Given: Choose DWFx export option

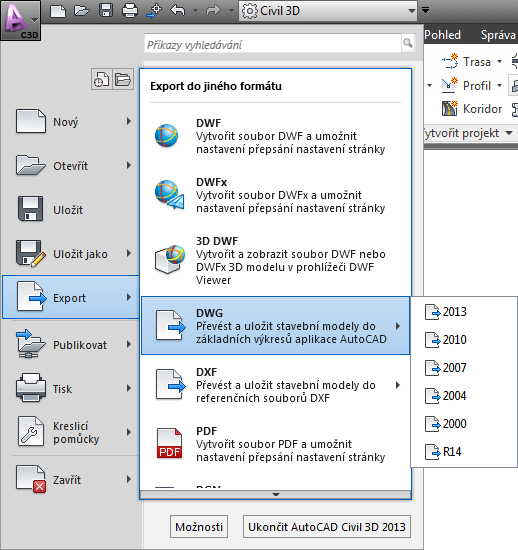Looking at the screenshot, I should click(275, 195).
